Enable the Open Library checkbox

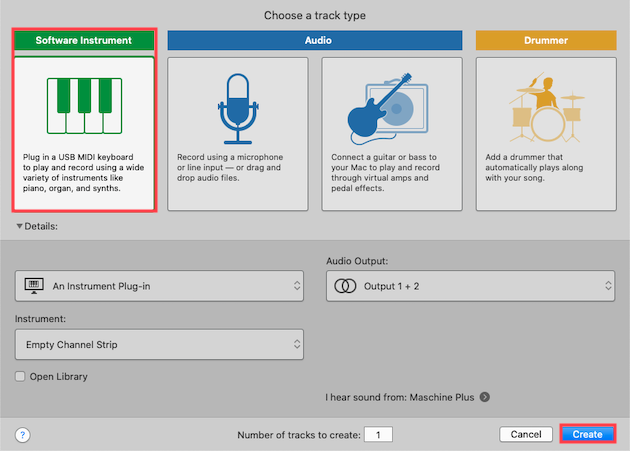click(21, 377)
